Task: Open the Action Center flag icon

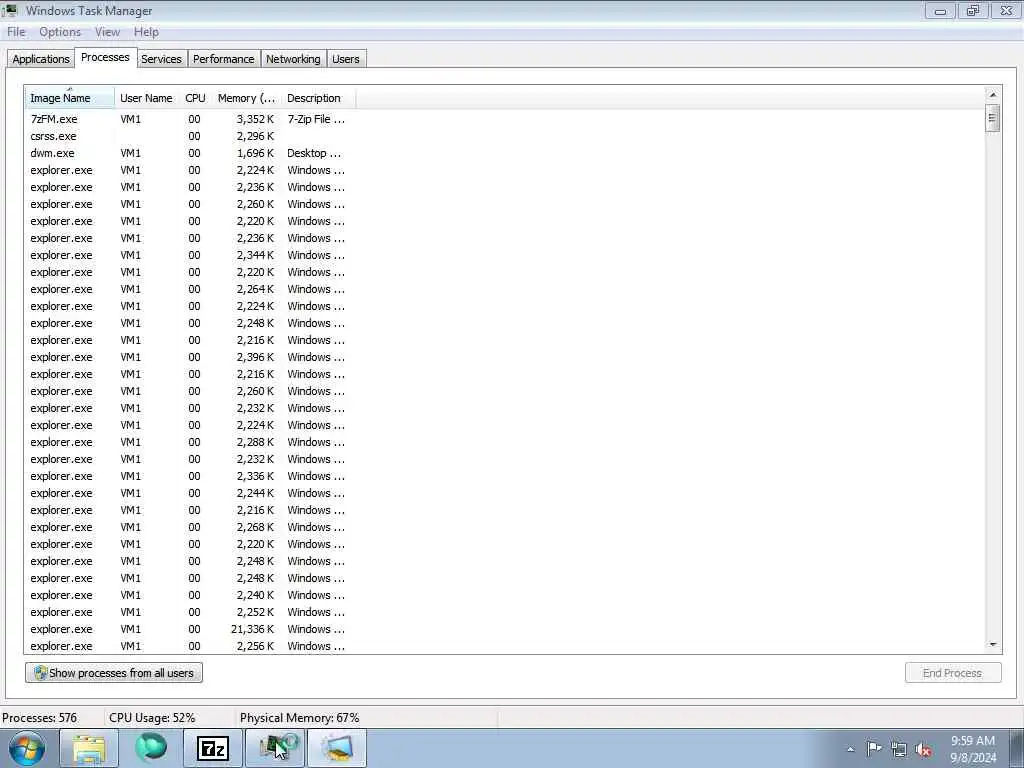Action: pyautogui.click(x=874, y=748)
